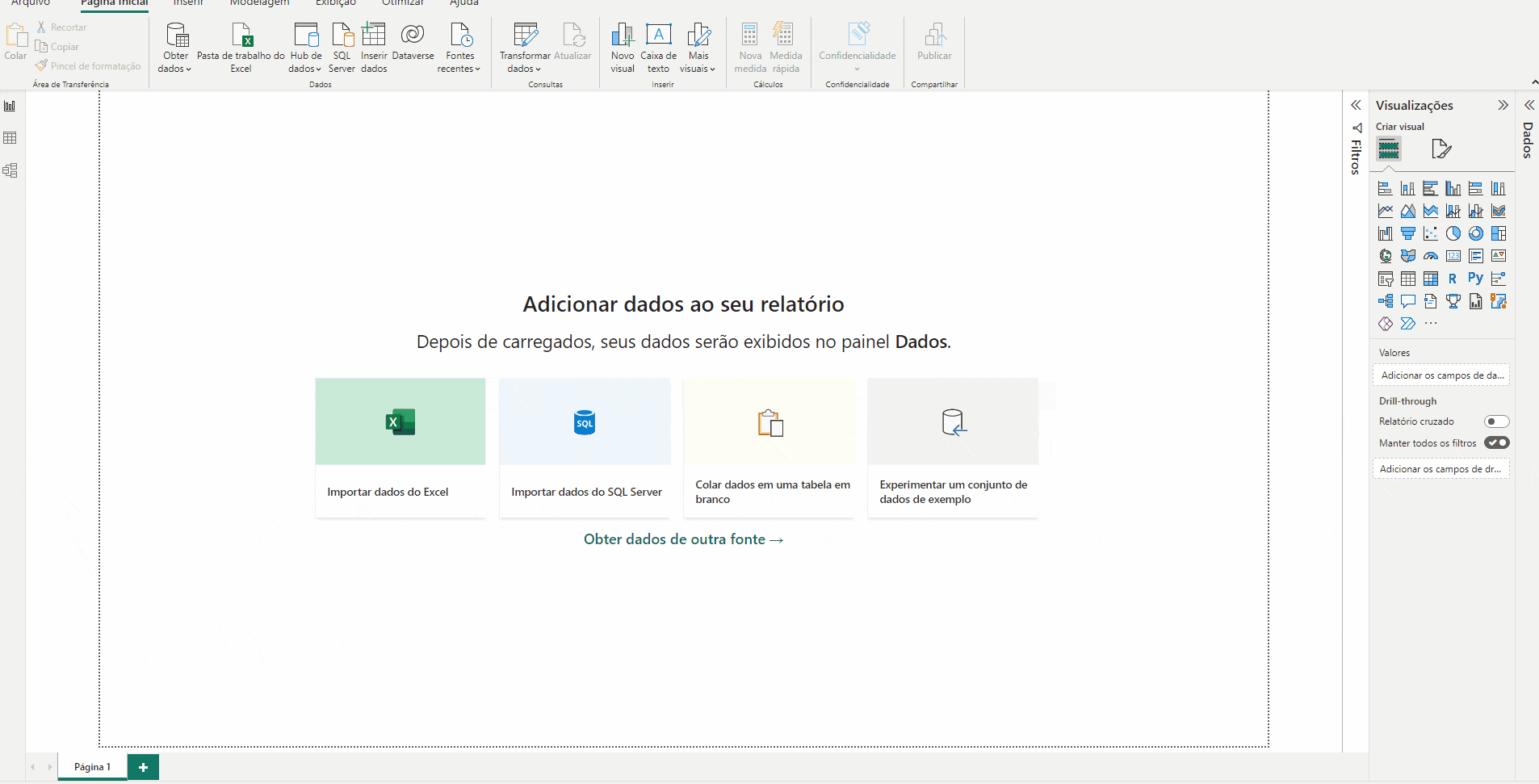Turn off Manter todos os filtros
1539x784 pixels.
click(1496, 442)
